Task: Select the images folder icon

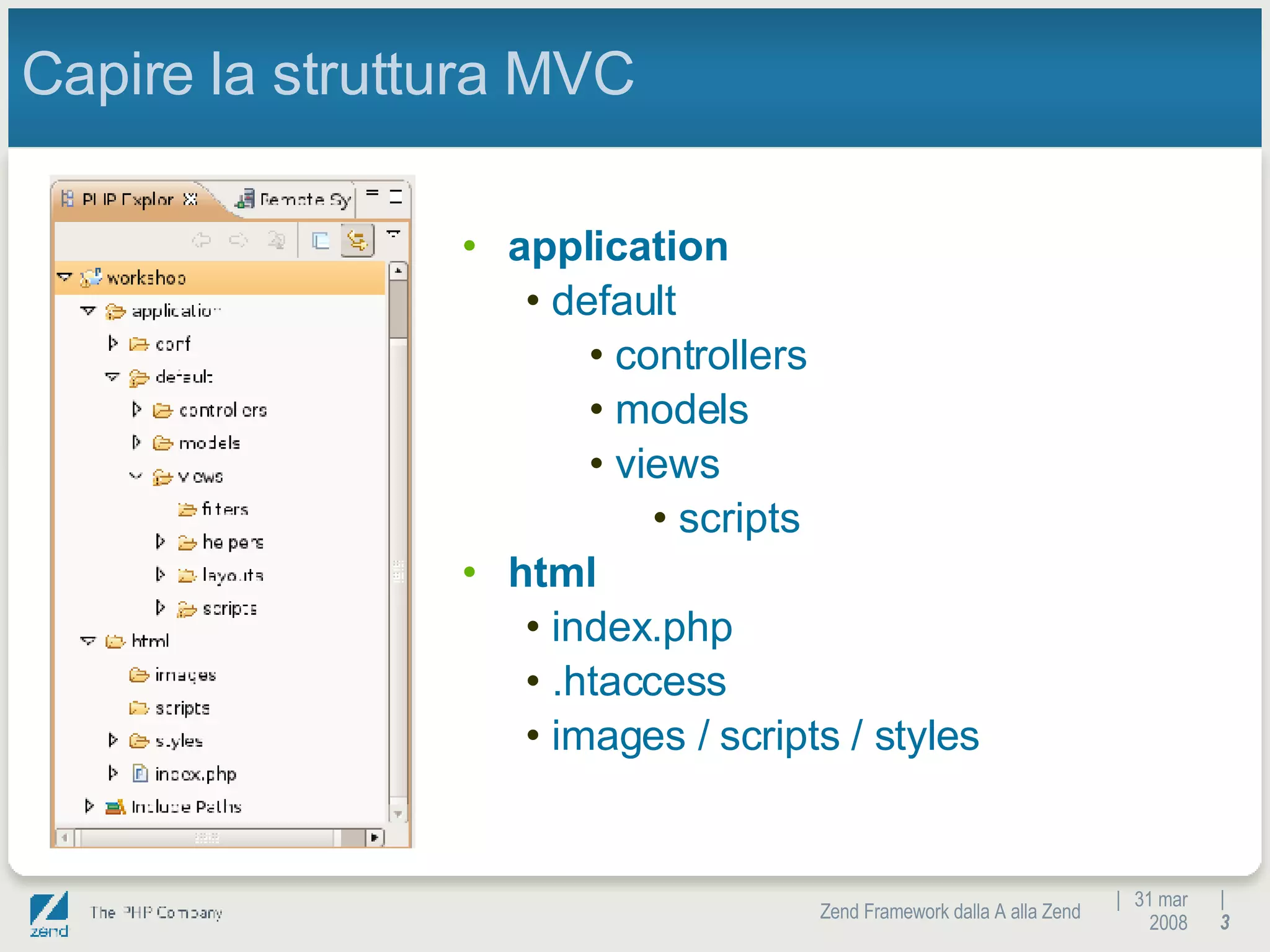Action: tap(139, 674)
